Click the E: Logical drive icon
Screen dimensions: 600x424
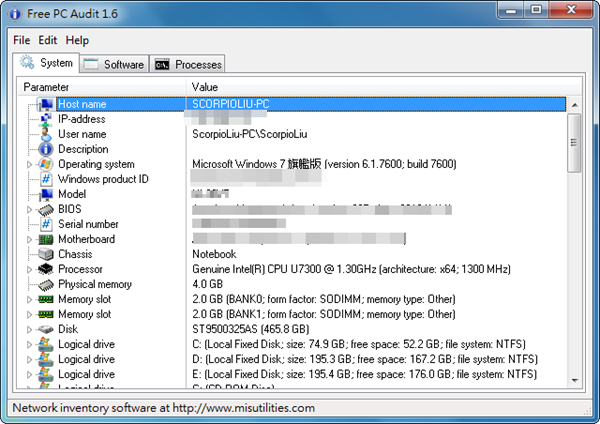tap(46, 374)
